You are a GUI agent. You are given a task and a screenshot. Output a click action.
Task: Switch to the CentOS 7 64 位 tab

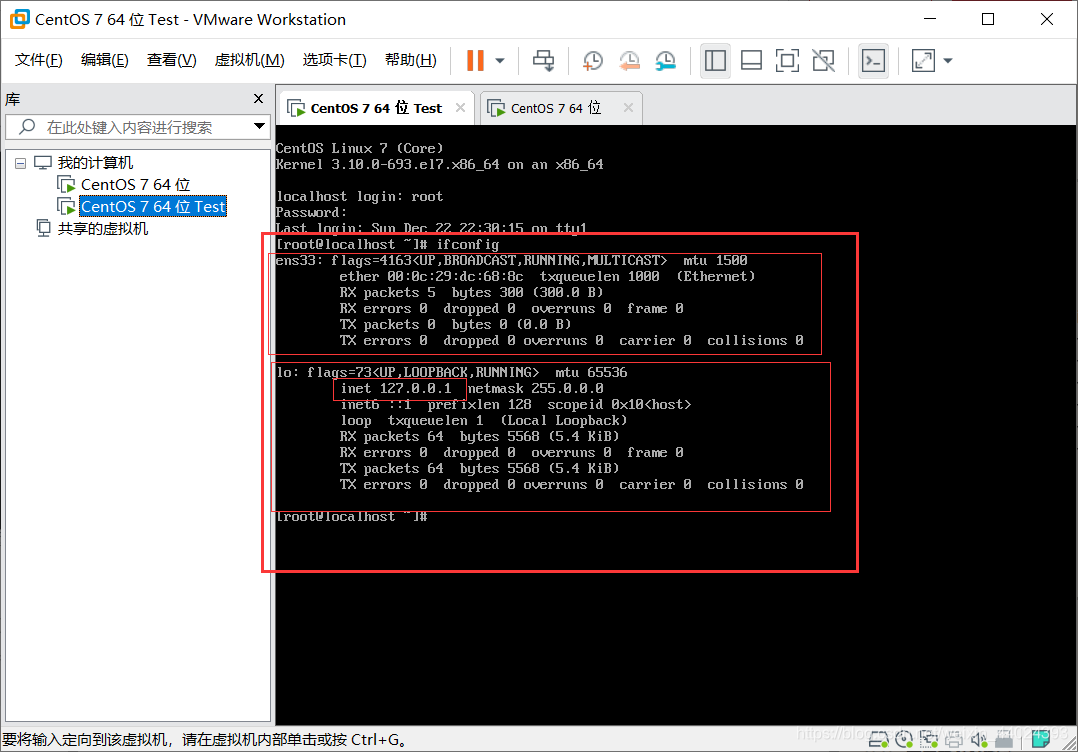coord(556,108)
